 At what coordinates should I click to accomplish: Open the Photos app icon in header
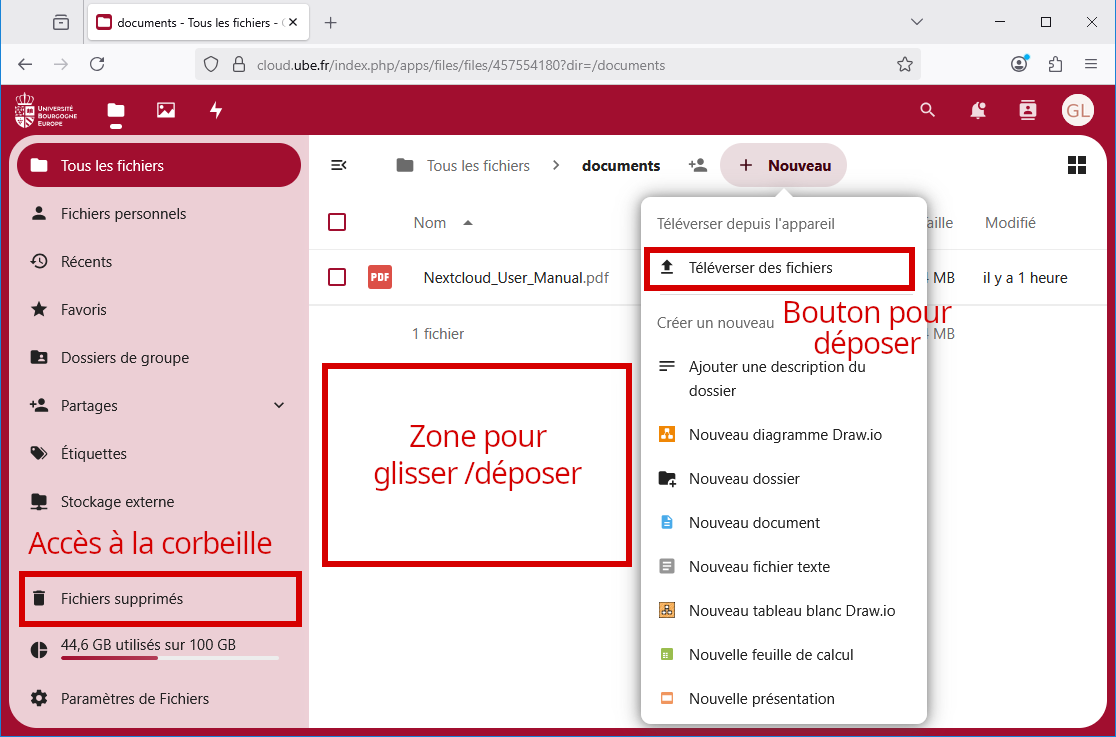click(166, 110)
